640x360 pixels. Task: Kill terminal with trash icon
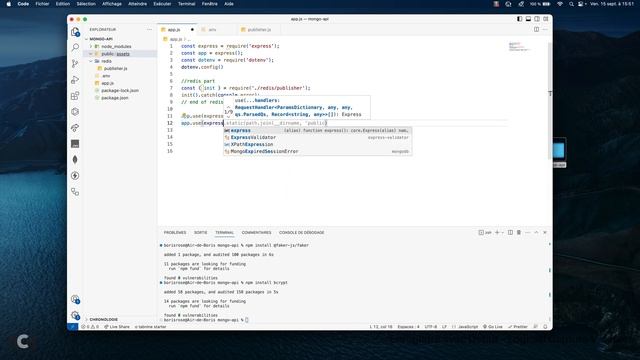point(519,232)
